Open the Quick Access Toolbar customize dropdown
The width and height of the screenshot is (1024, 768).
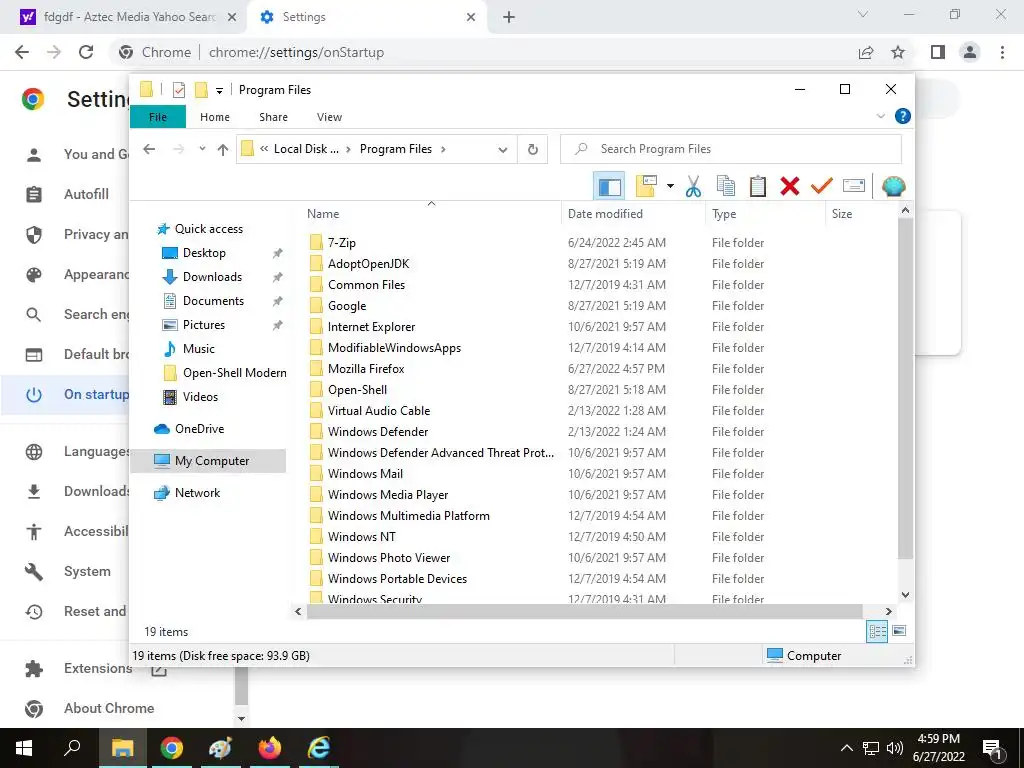[219, 91]
